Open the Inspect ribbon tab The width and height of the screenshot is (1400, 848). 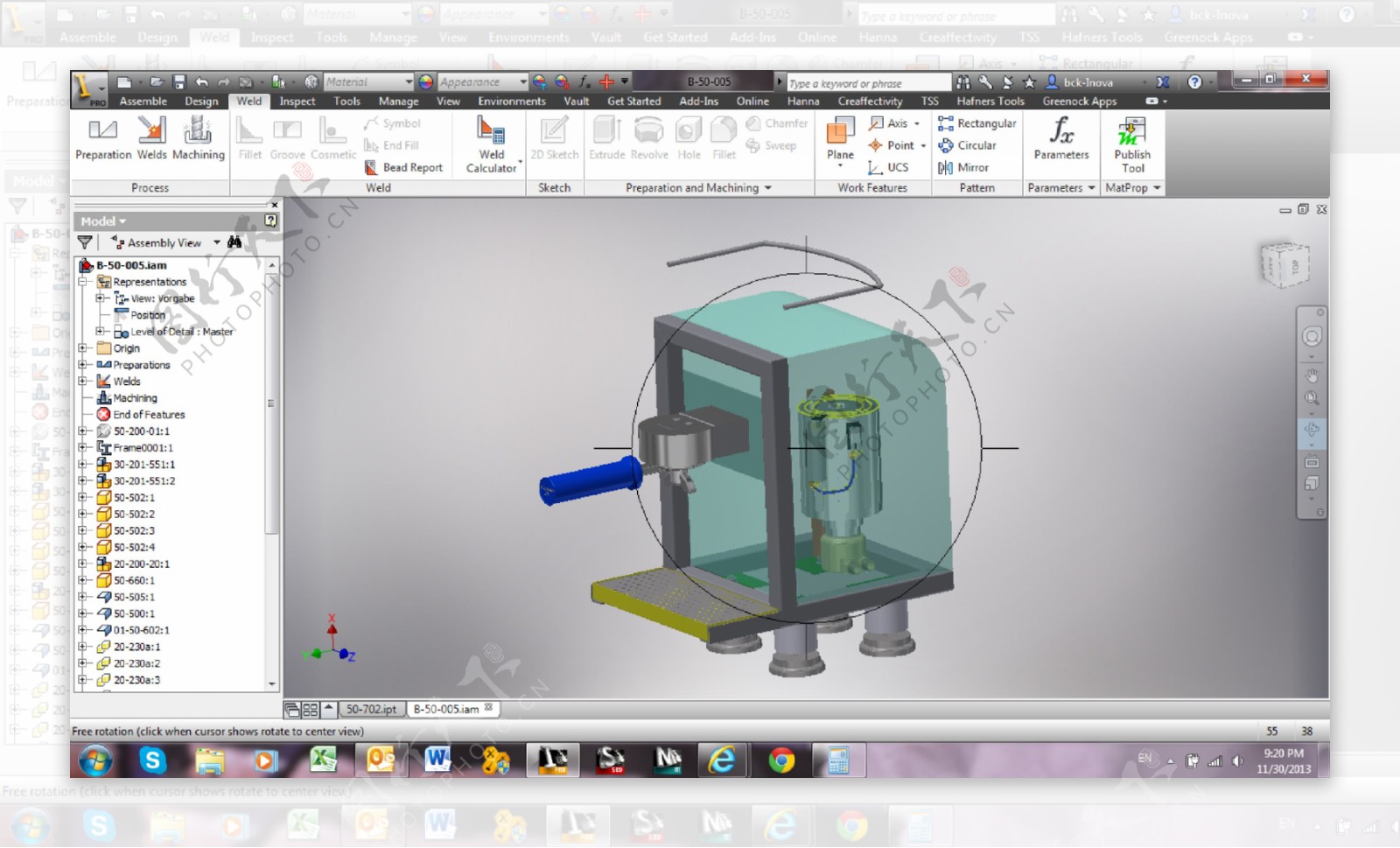coord(297,102)
